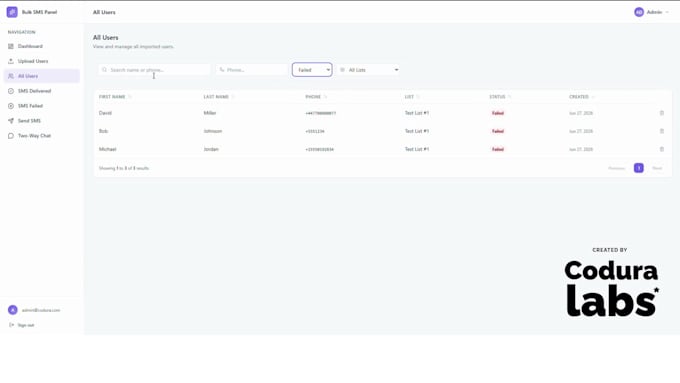Screen dimensions: 680x383
Task: Delete the Bob Johnson row via trash icon
Action: point(662,131)
